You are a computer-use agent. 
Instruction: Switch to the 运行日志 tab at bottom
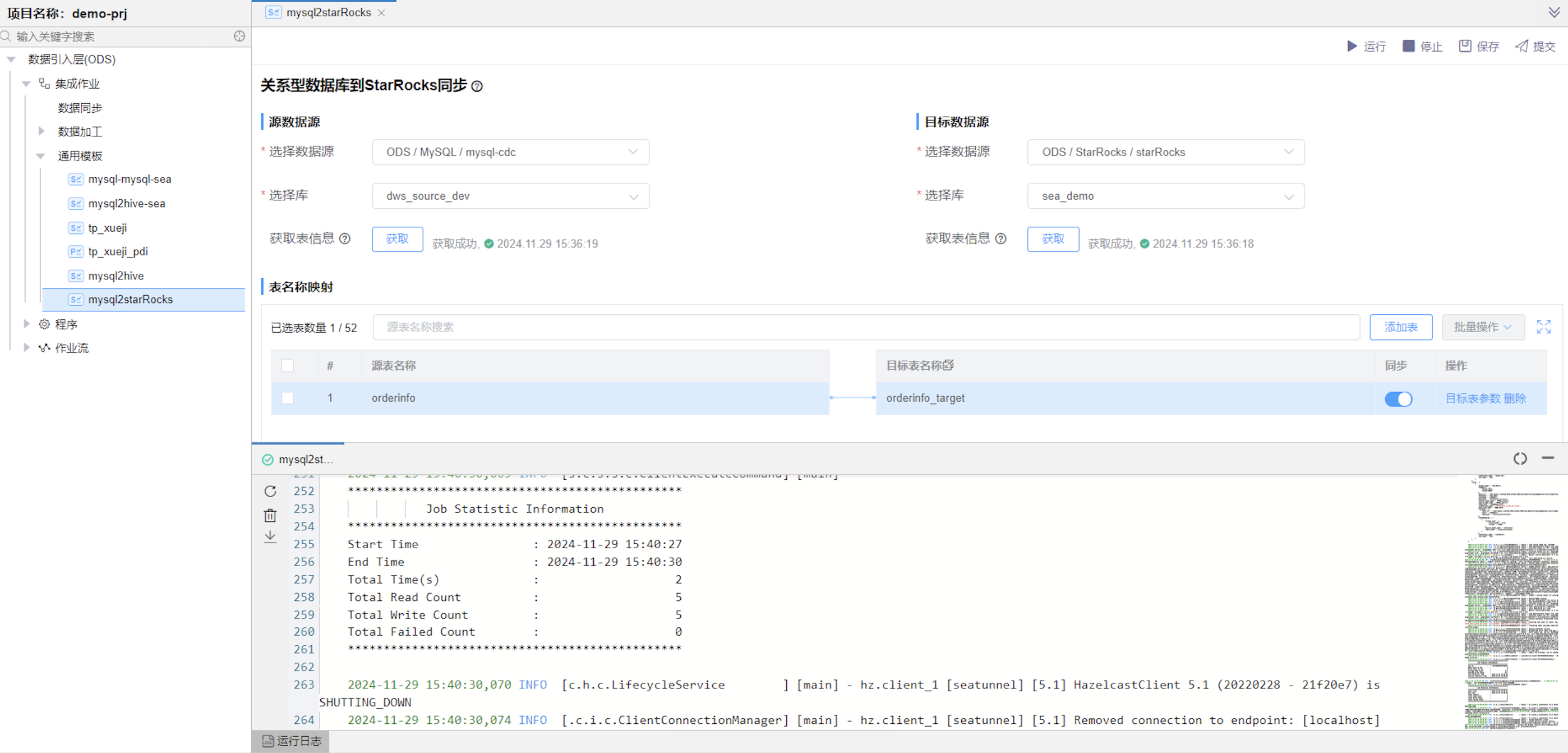[x=291, y=741]
